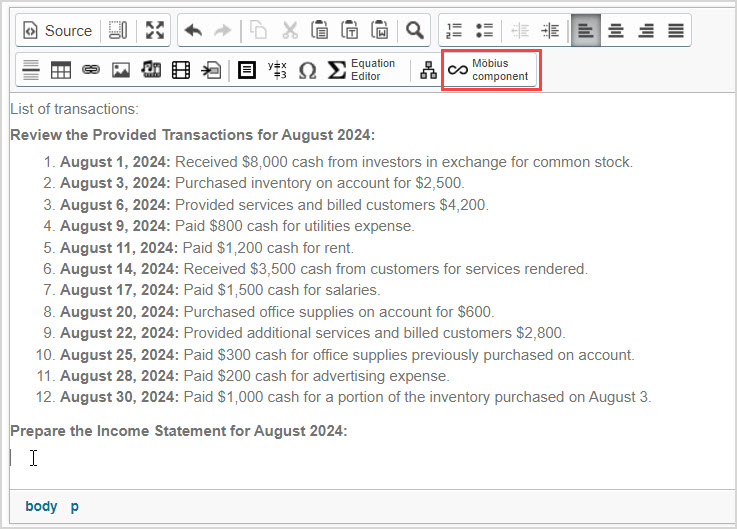Maximize the editor with the fullscreen icon
This screenshot has width=737, height=529.
coord(154,31)
